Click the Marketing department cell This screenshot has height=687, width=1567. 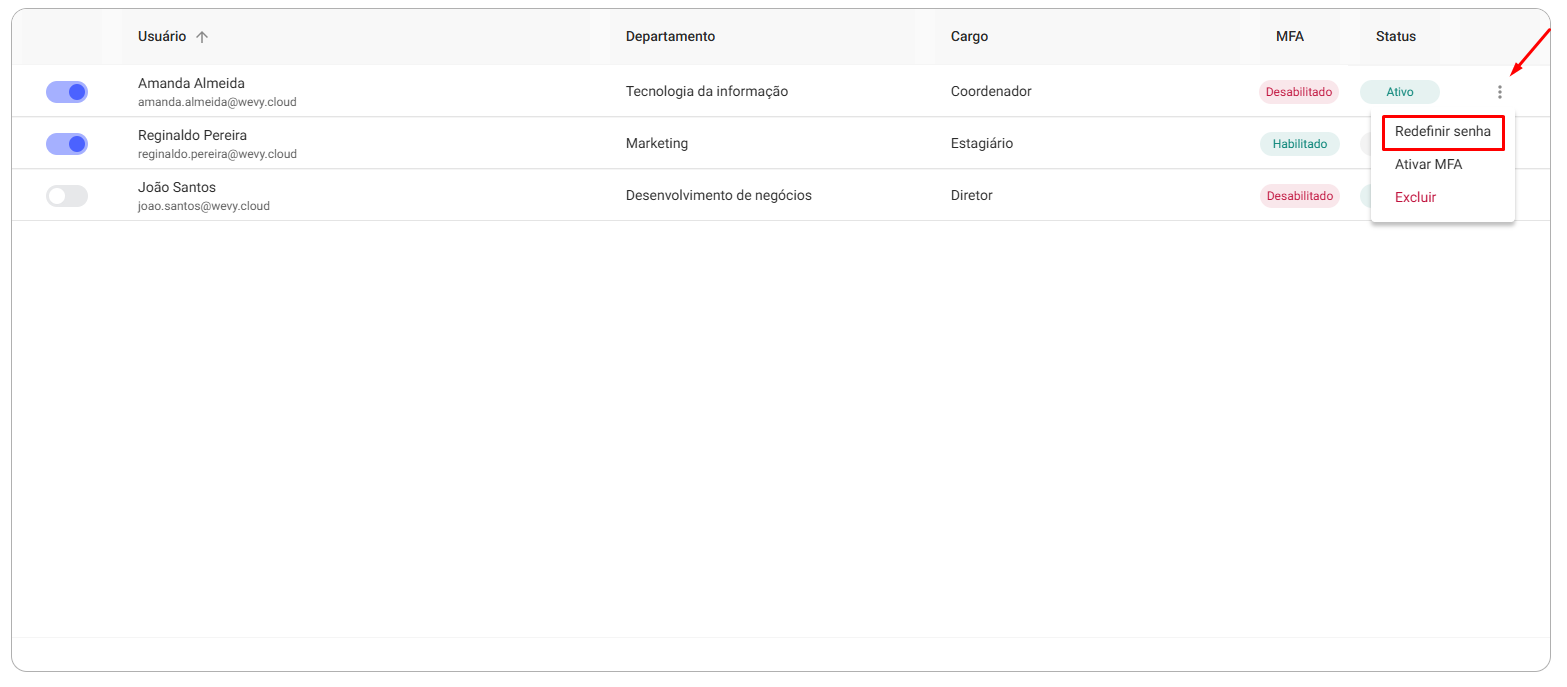click(657, 144)
